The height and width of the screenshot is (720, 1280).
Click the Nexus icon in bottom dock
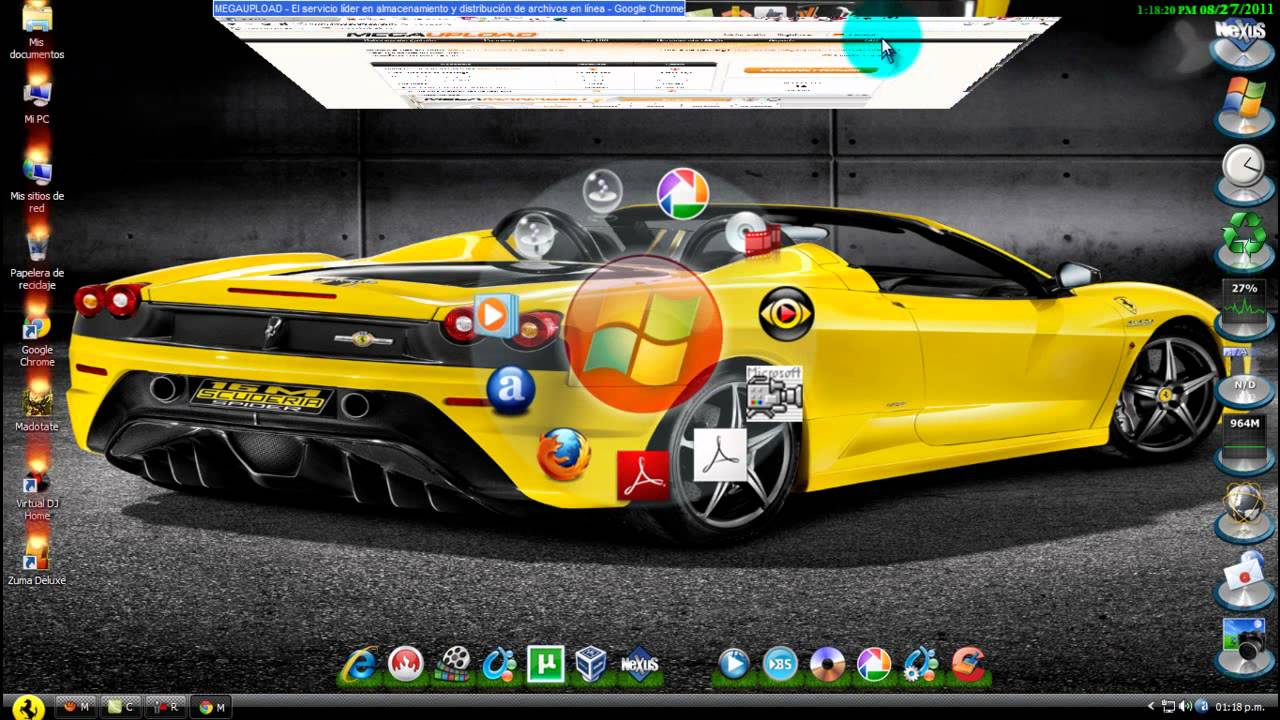coord(639,664)
